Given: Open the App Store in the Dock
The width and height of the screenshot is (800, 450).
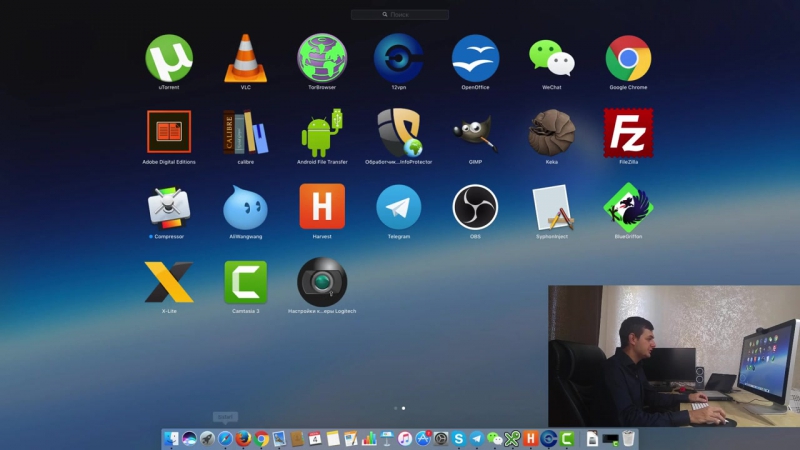Looking at the screenshot, I should (423, 439).
